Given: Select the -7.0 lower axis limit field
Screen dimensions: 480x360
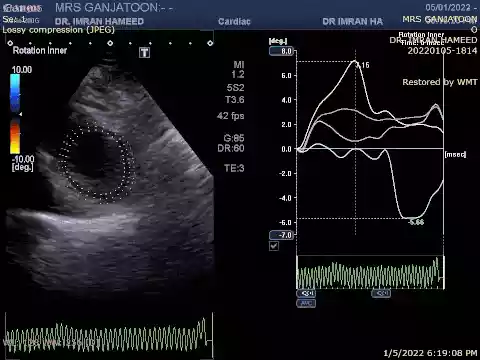Looking at the screenshot, I should coord(281,235).
